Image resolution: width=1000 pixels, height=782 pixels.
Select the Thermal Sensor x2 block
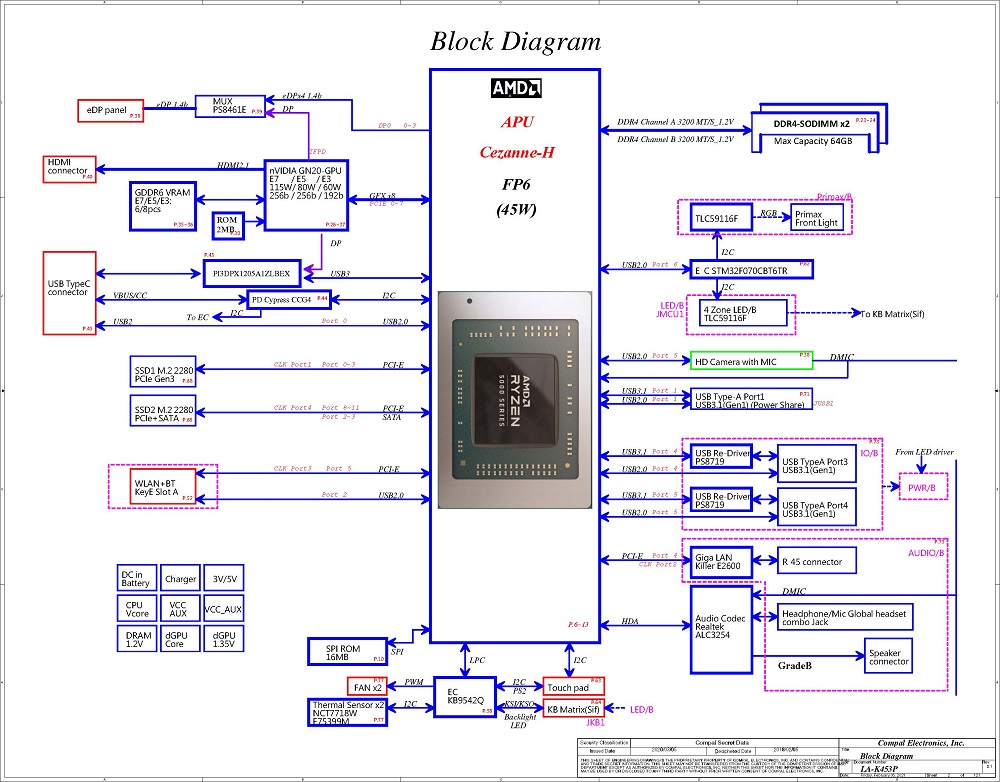point(348,712)
